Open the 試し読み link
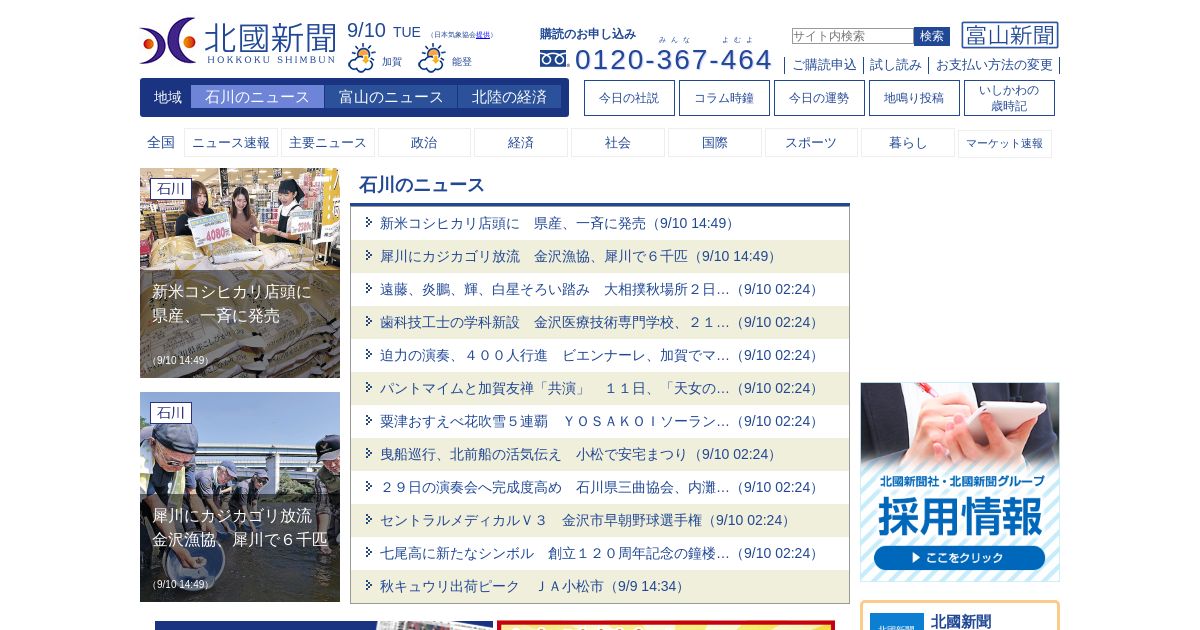 (896, 65)
